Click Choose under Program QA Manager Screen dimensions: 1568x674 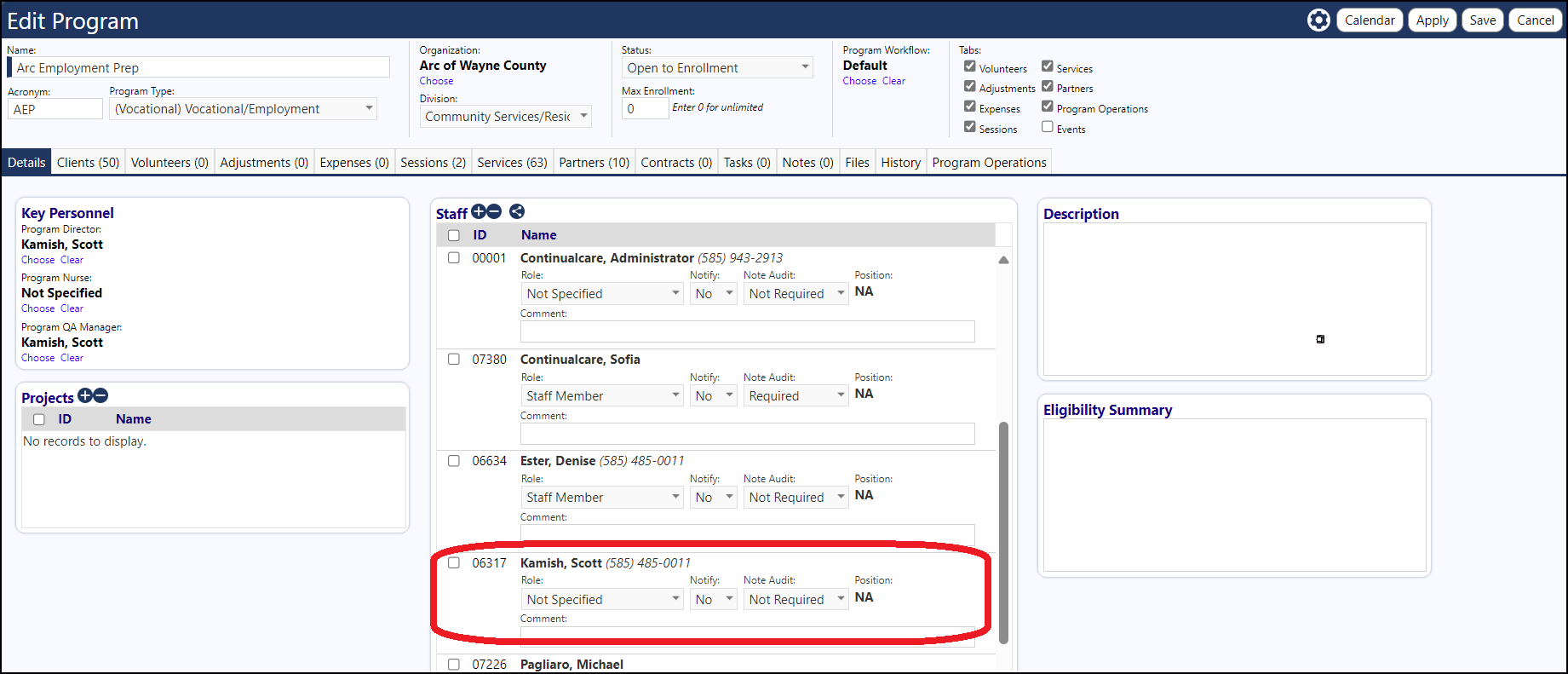click(38, 358)
